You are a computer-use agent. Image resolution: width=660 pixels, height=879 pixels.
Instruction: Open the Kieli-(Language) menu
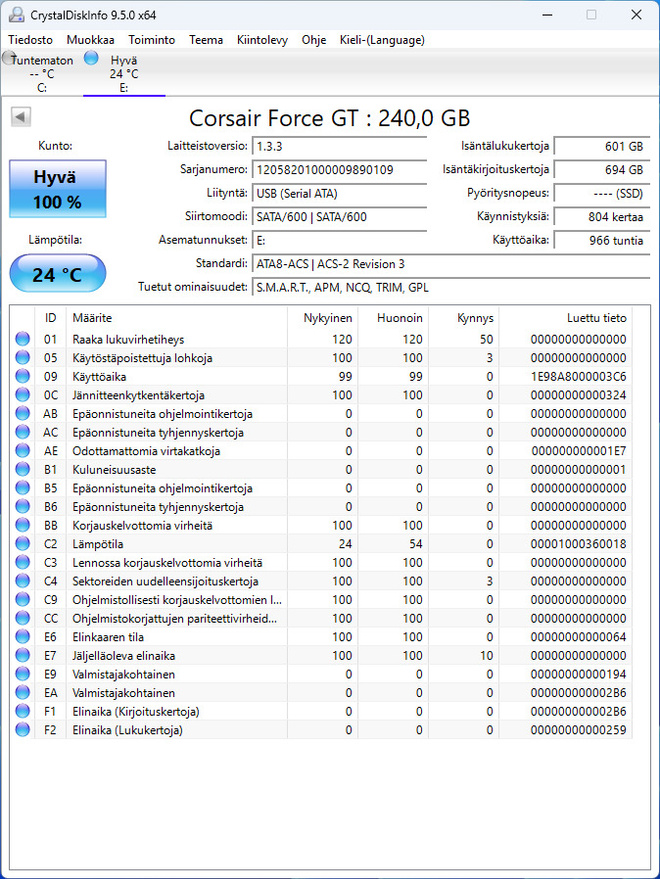[x=382, y=40]
